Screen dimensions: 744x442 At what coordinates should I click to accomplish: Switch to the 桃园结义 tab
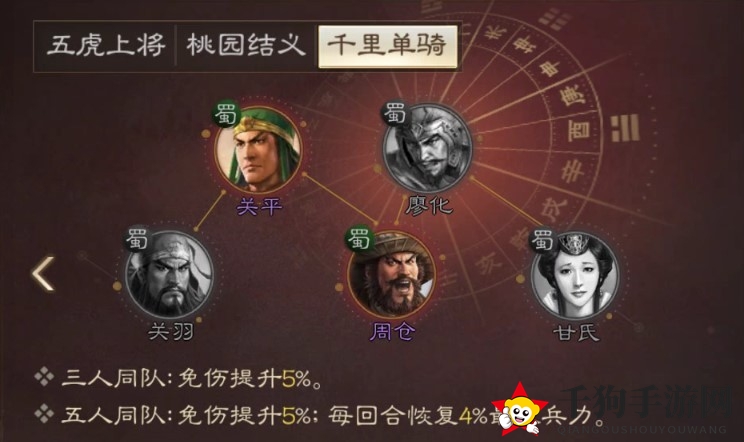tap(245, 46)
